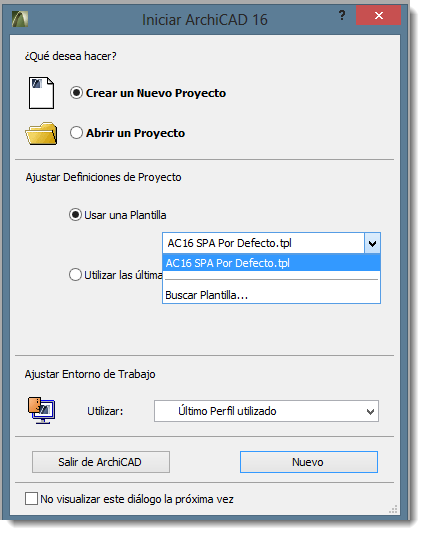The image size is (425, 535).
Task: Select Utilizar las últimas radio option
Action: pyautogui.click(x=75, y=275)
